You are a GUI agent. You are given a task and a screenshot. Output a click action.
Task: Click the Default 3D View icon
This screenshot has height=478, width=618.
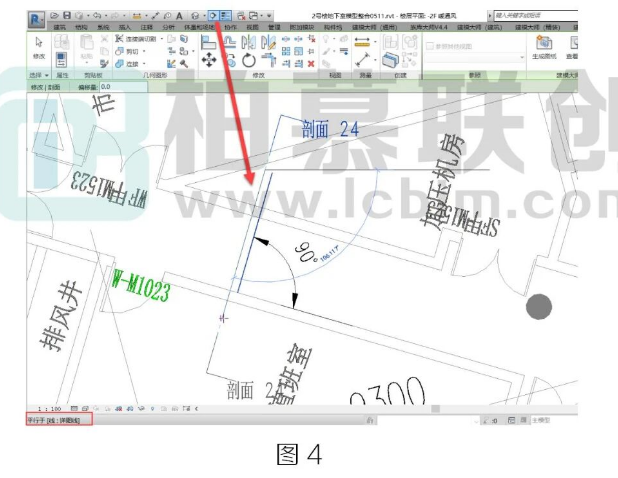195,16
